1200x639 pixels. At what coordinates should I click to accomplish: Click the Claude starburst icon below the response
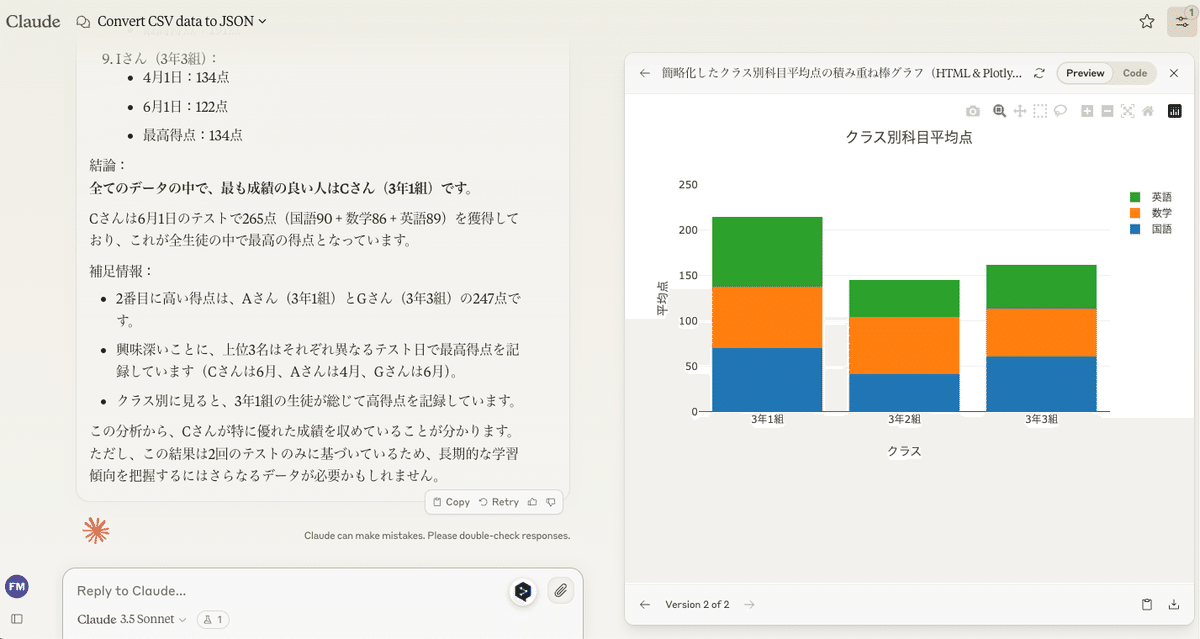(96, 531)
